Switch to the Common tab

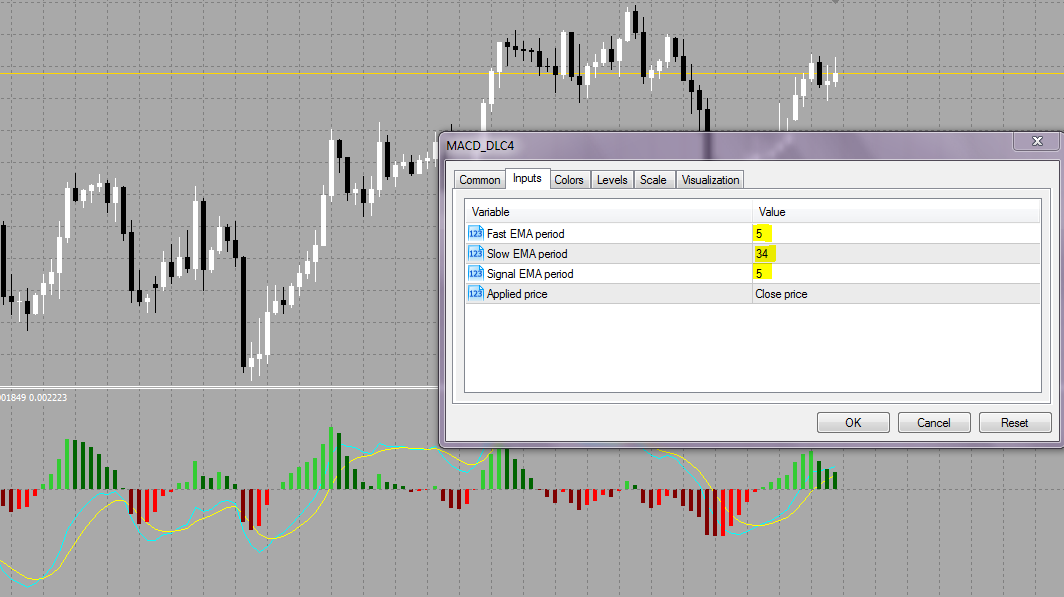point(479,180)
